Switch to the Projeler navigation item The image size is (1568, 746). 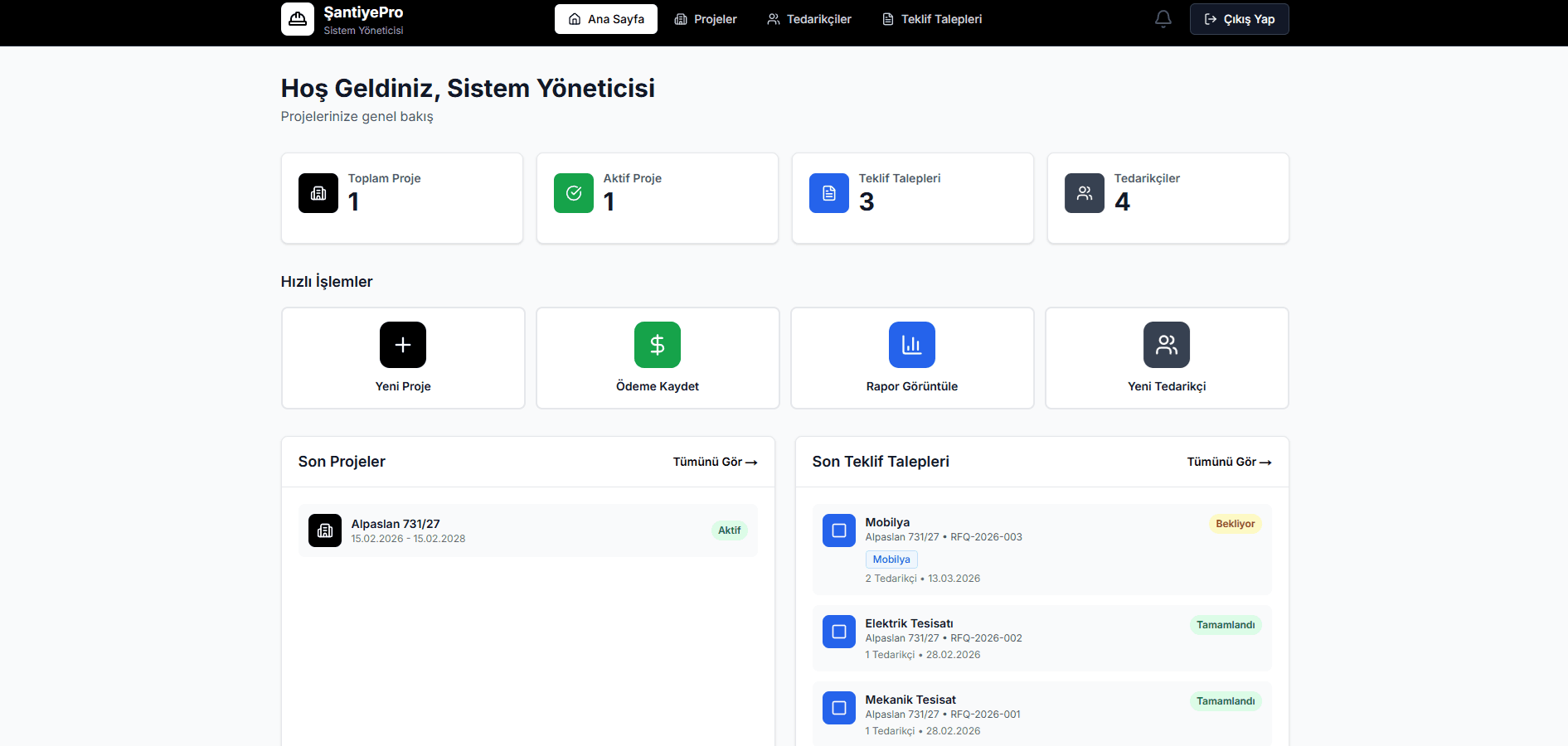[x=706, y=18]
